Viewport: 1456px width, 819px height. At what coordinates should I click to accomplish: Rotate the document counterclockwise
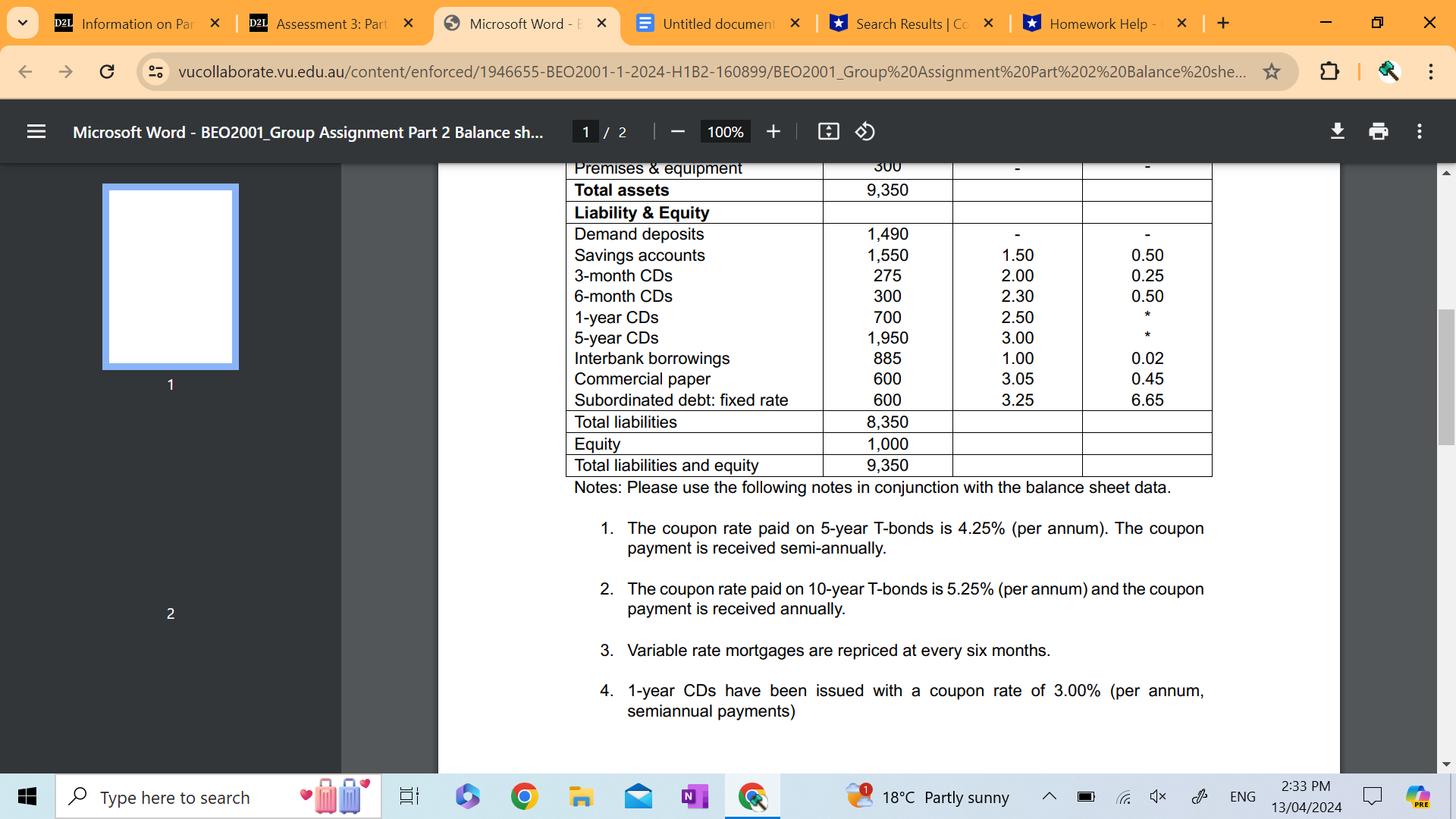pos(865,132)
